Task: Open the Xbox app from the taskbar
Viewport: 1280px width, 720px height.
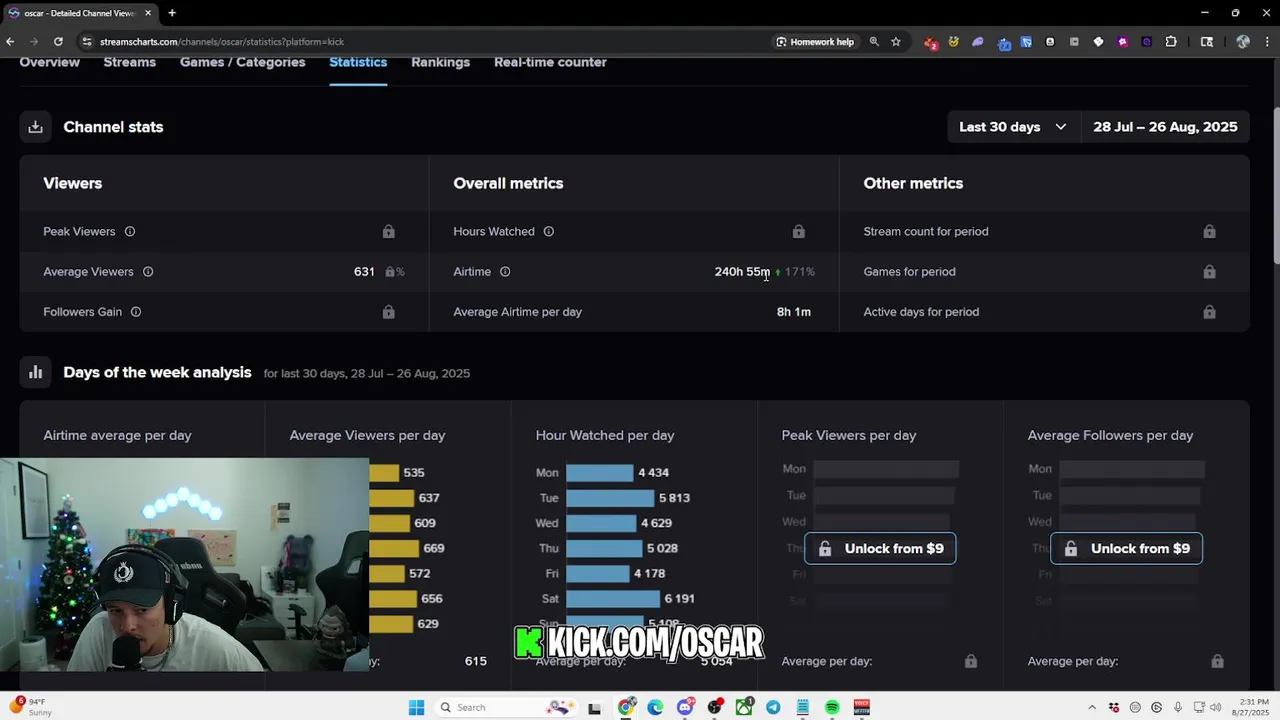Action: click(744, 708)
